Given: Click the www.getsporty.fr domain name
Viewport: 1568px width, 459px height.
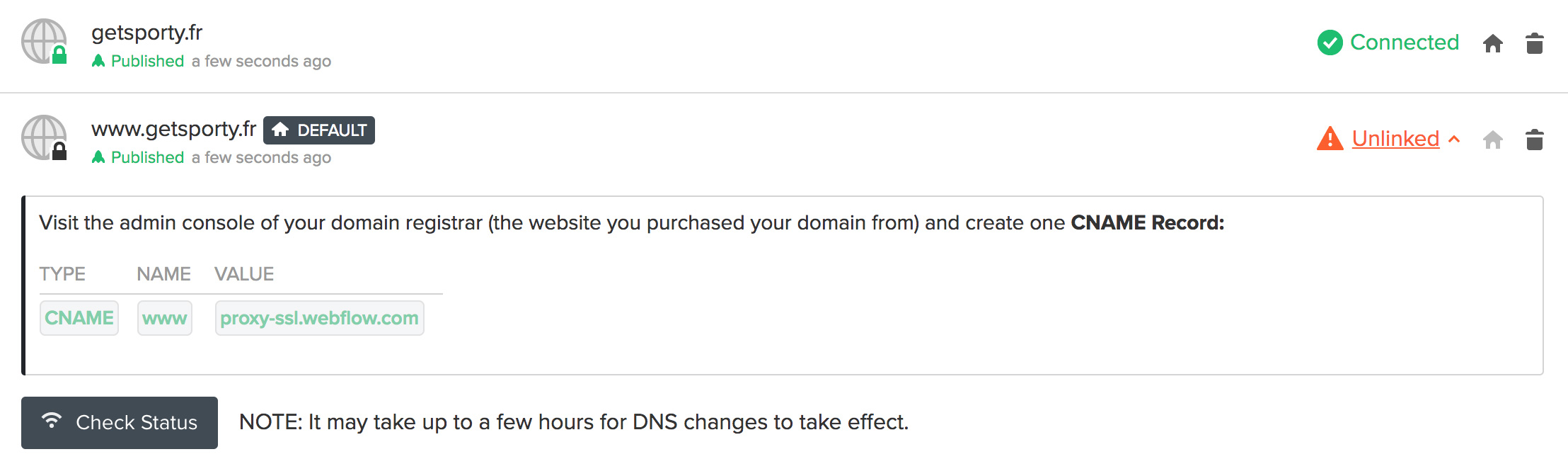Looking at the screenshot, I should coord(173,129).
